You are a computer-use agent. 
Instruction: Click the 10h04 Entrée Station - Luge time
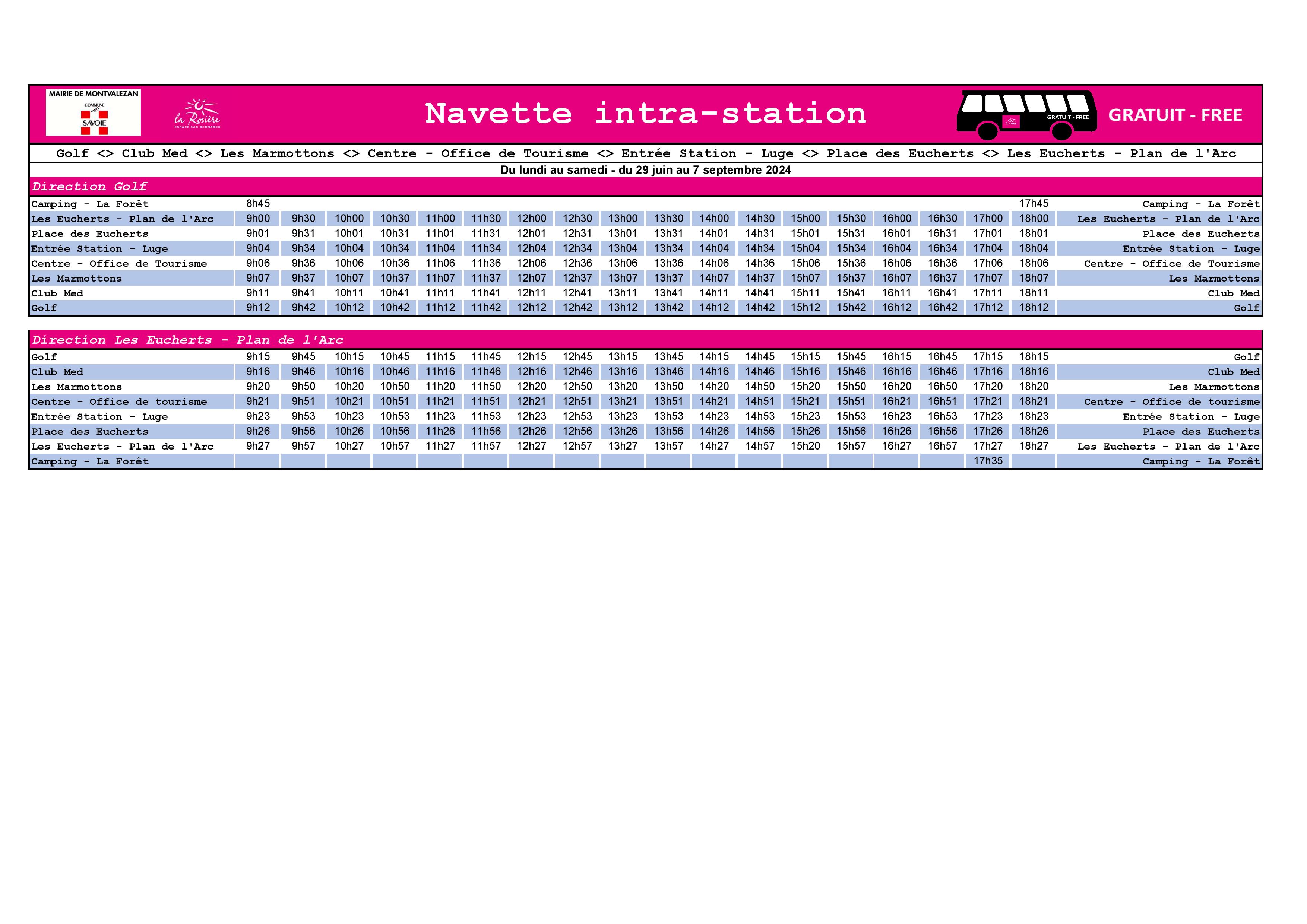coord(349,248)
